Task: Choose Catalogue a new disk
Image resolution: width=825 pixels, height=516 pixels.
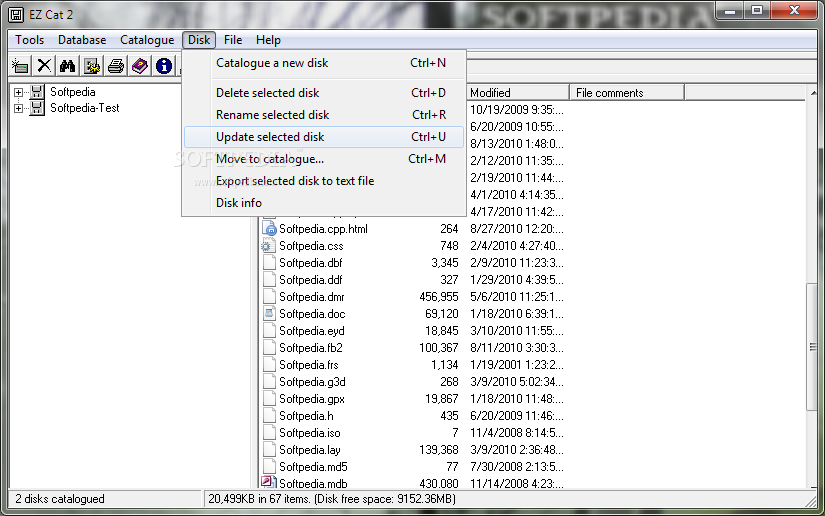Action: 324,63
